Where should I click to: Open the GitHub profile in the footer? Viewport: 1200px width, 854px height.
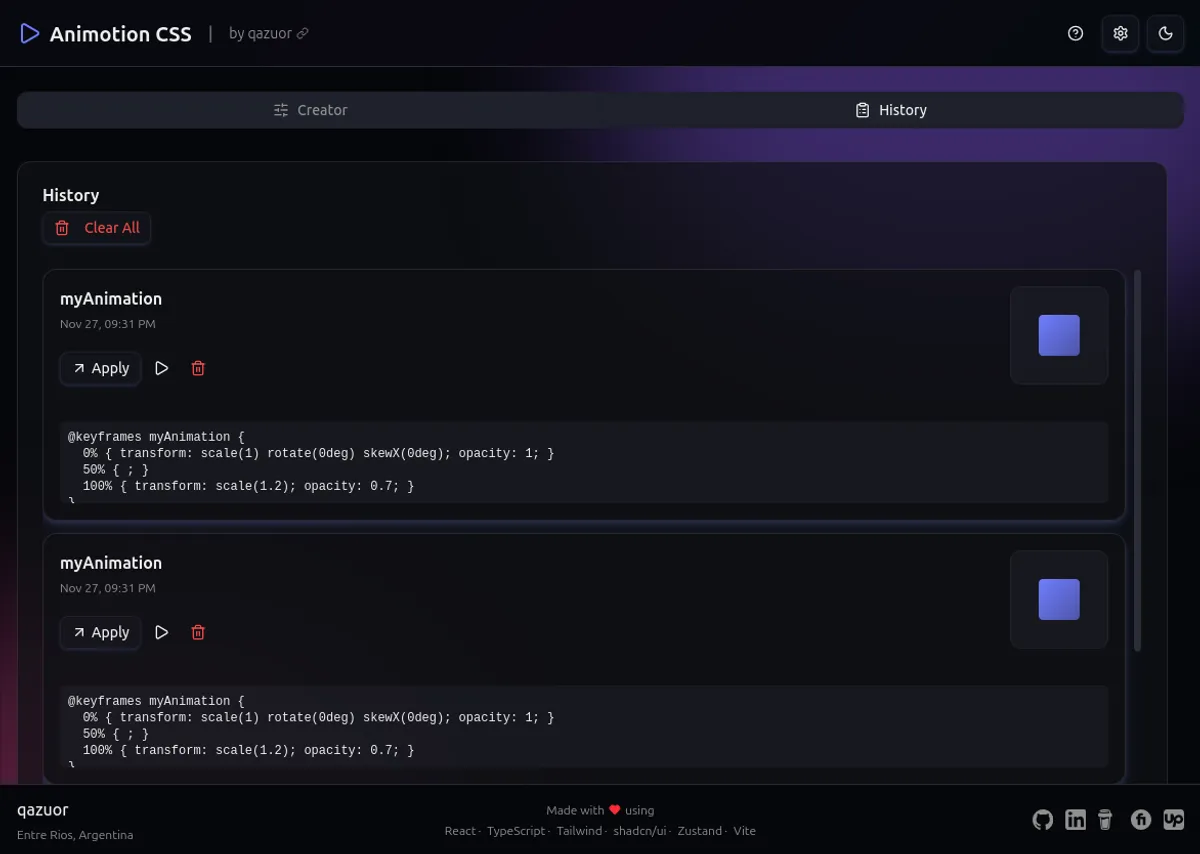click(1043, 819)
